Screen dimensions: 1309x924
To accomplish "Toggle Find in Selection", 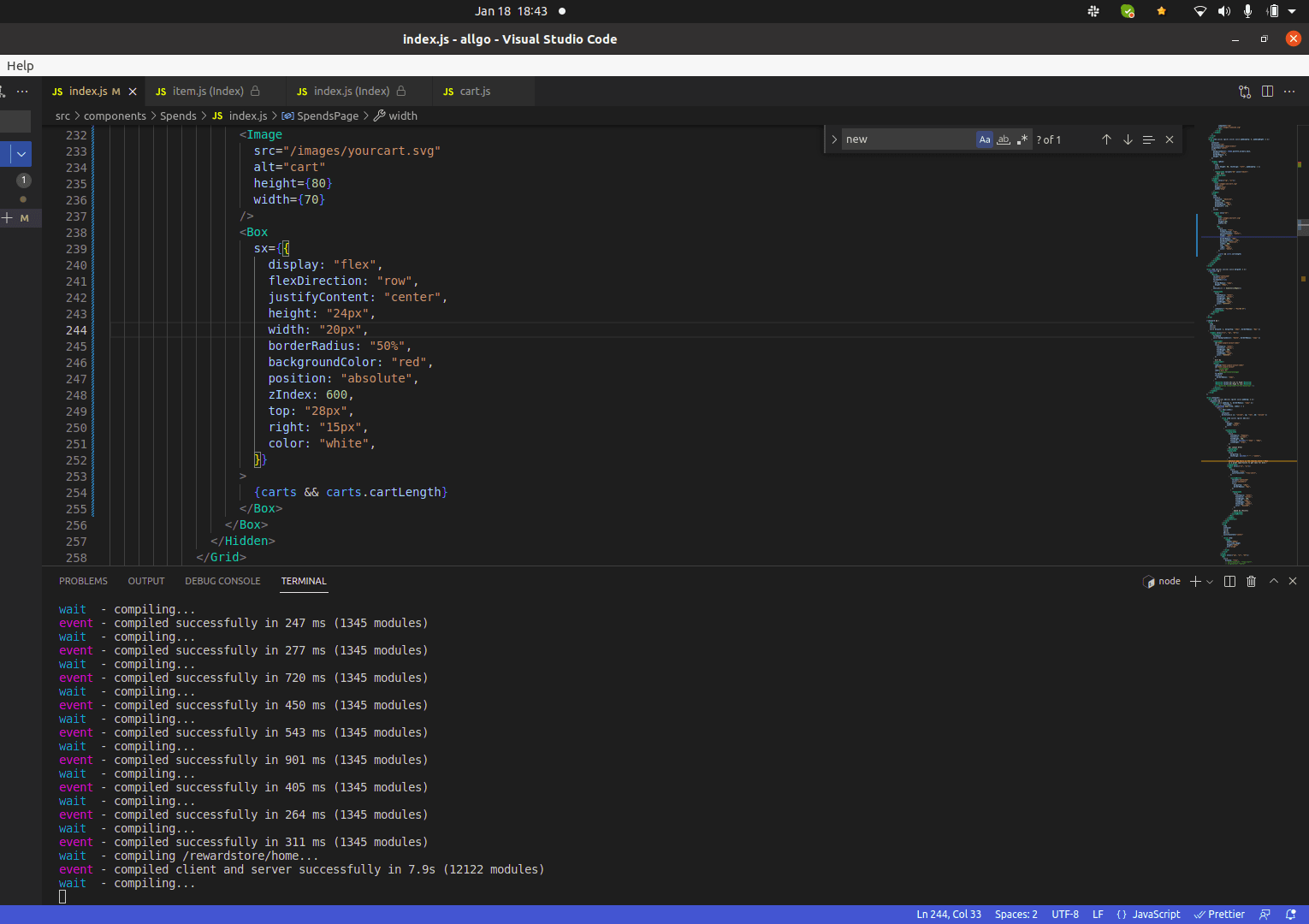I will coord(1148,139).
